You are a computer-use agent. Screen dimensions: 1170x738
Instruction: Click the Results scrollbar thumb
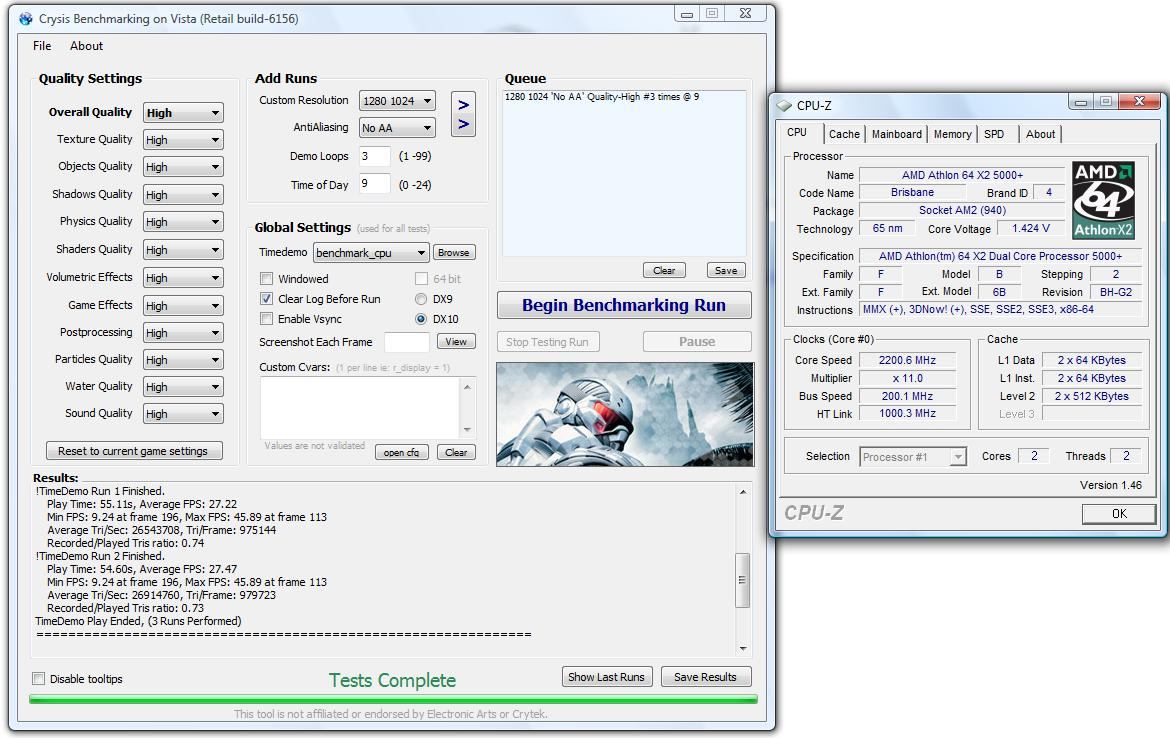pyautogui.click(x=742, y=580)
